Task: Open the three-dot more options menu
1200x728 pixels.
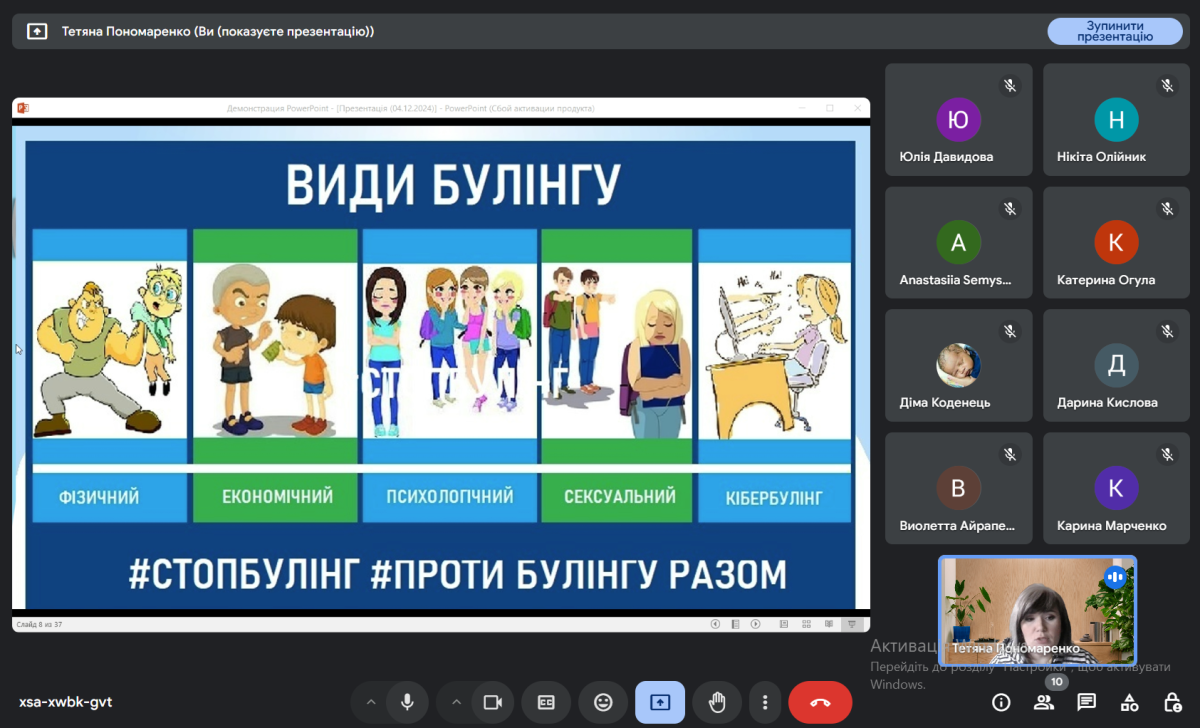Action: click(765, 702)
